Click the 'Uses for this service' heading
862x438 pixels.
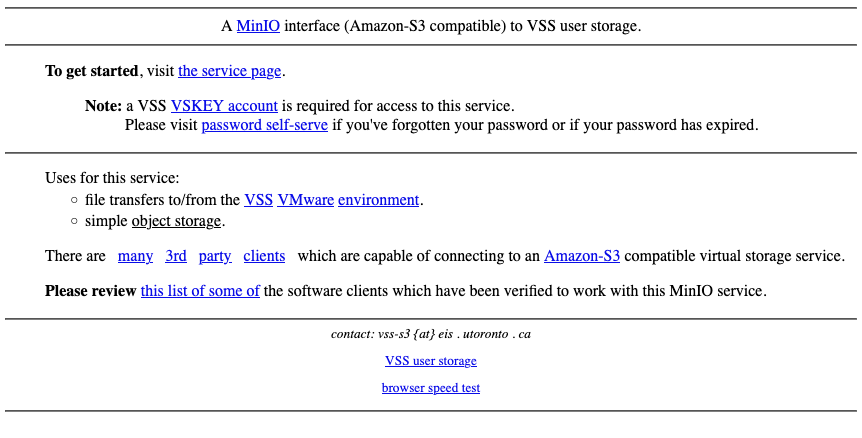point(112,178)
